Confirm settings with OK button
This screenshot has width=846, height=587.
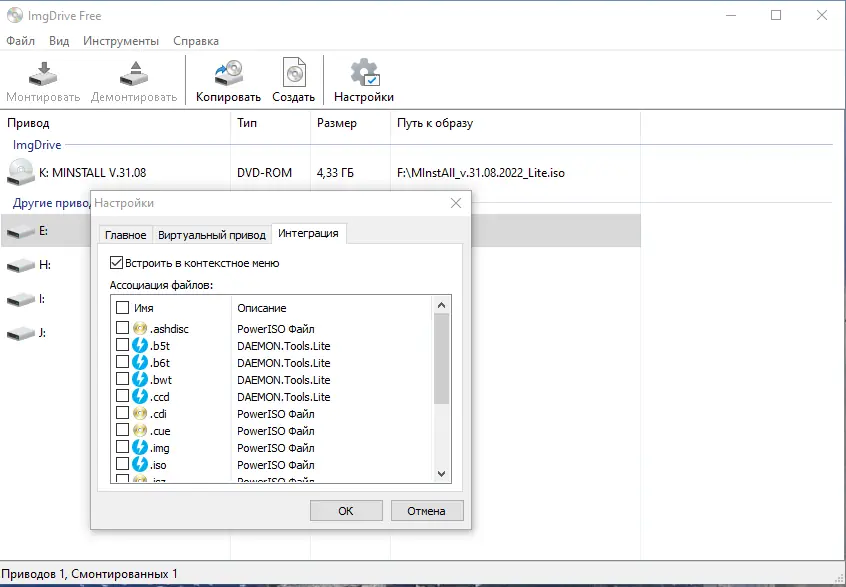coord(346,510)
